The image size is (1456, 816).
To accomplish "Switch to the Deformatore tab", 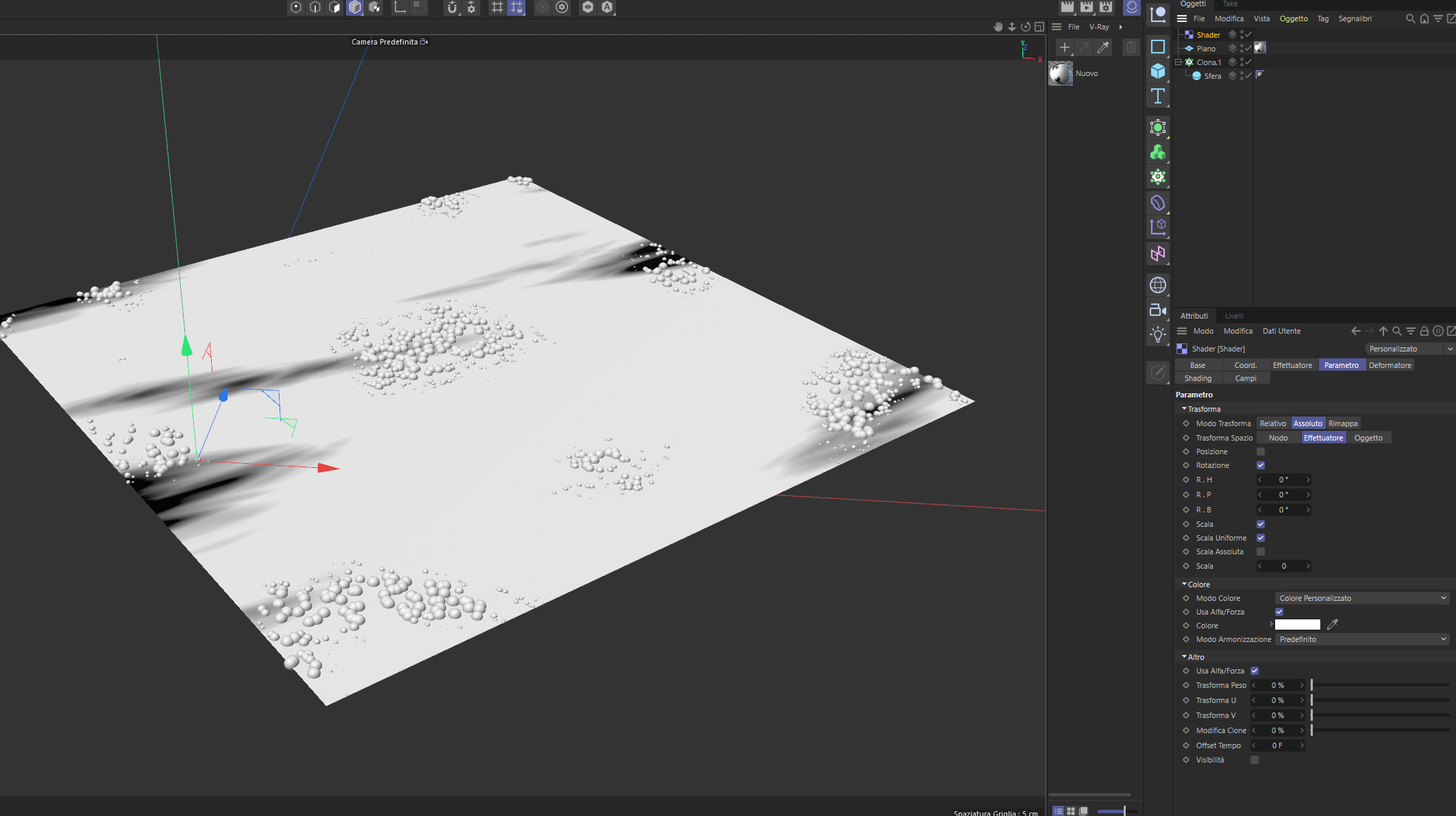I will click(x=1390, y=365).
